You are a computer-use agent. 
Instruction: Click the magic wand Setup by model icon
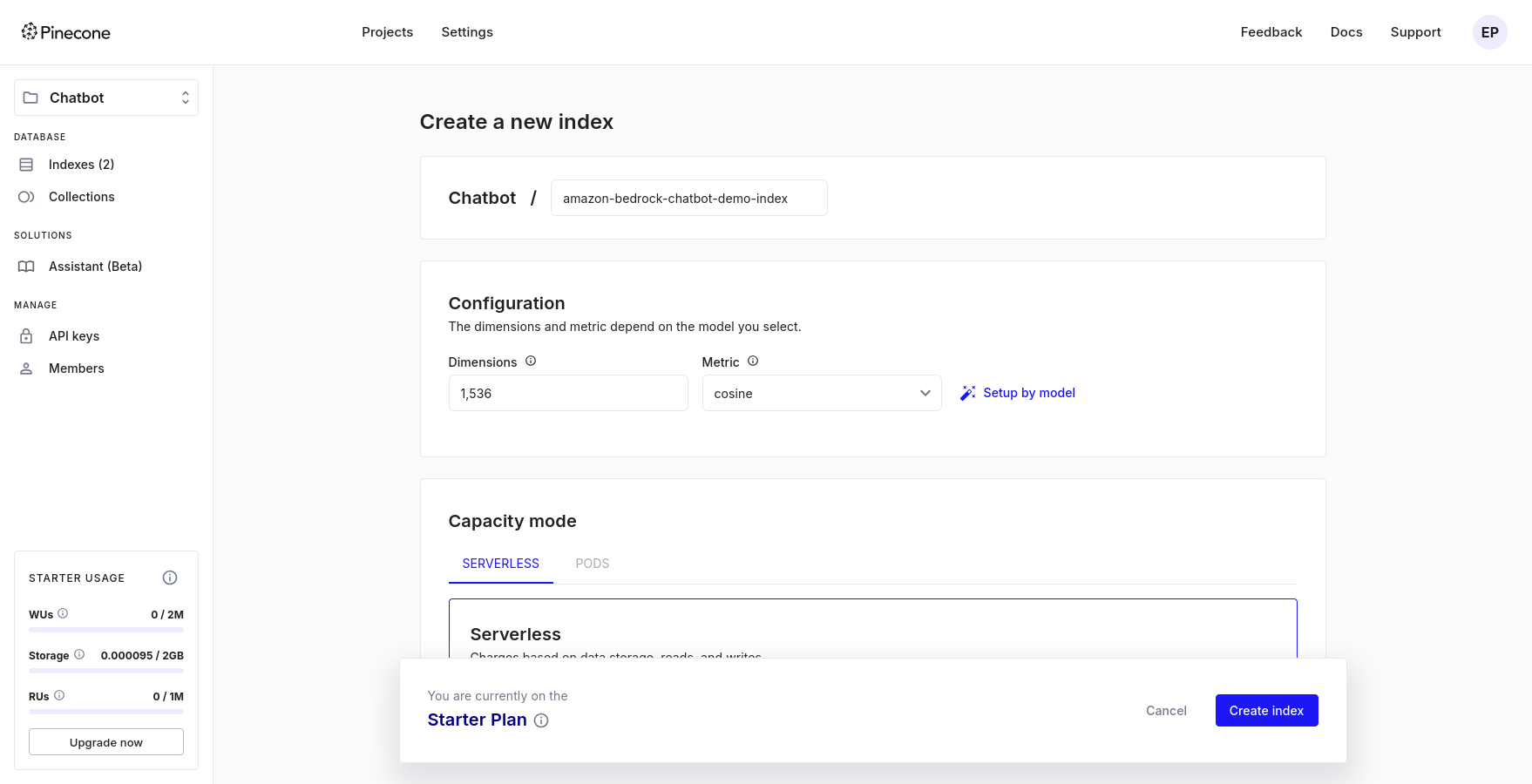967,393
